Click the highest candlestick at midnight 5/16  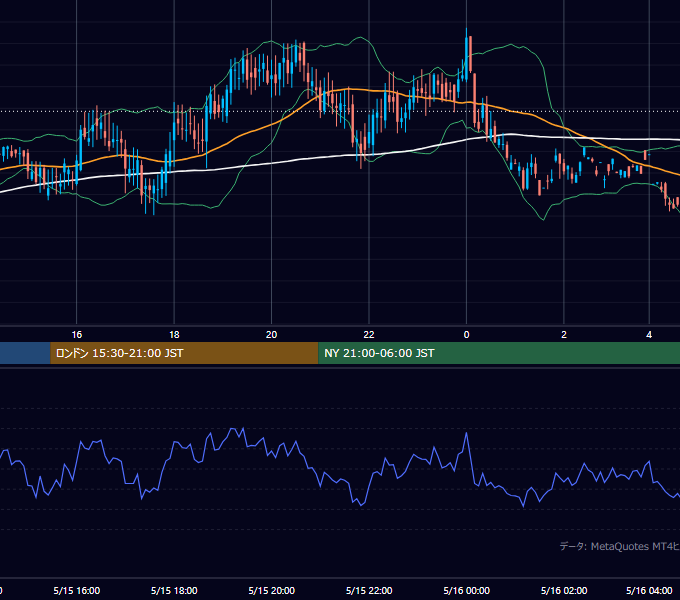coord(467,54)
